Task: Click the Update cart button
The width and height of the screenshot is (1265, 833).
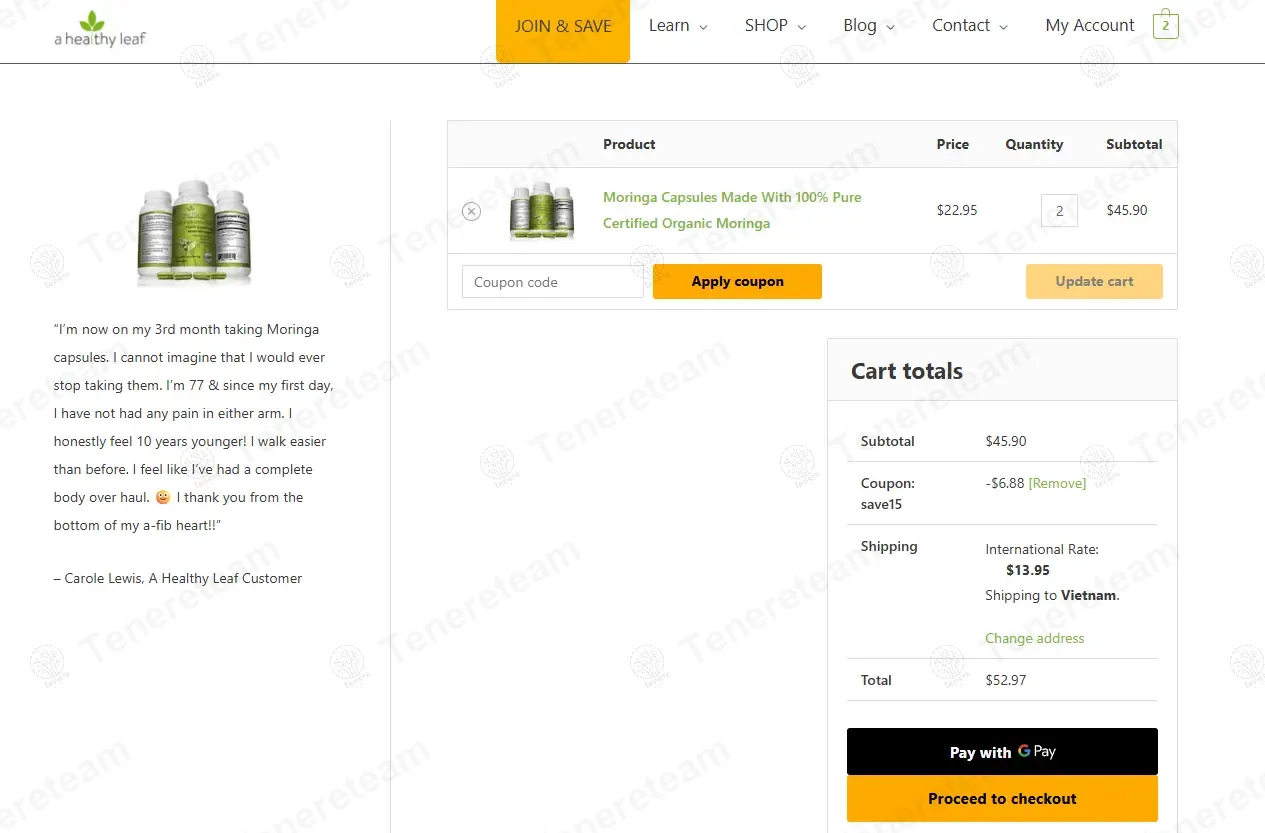Action: (x=1094, y=282)
